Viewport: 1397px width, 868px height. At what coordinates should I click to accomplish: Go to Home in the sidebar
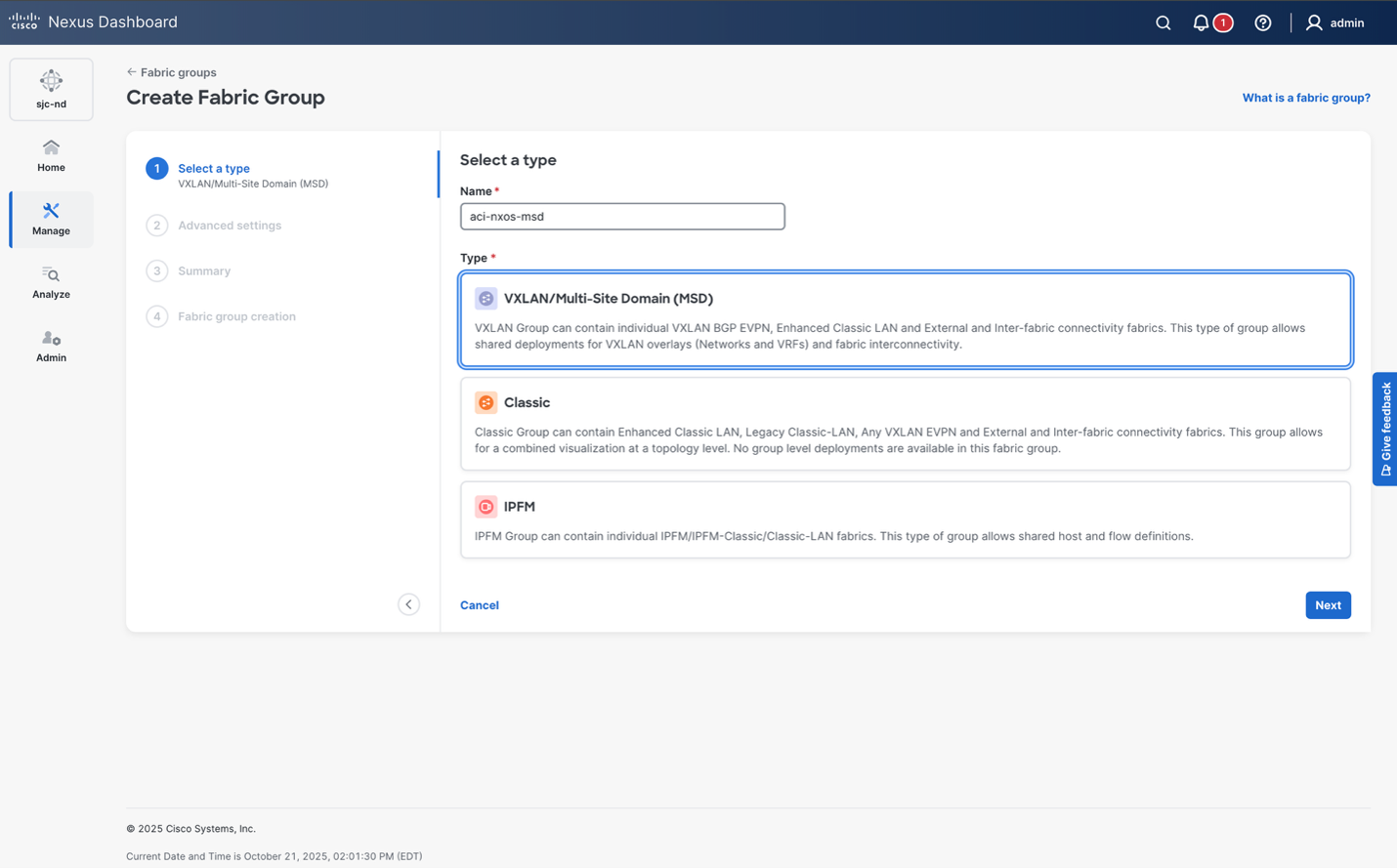[x=51, y=155]
